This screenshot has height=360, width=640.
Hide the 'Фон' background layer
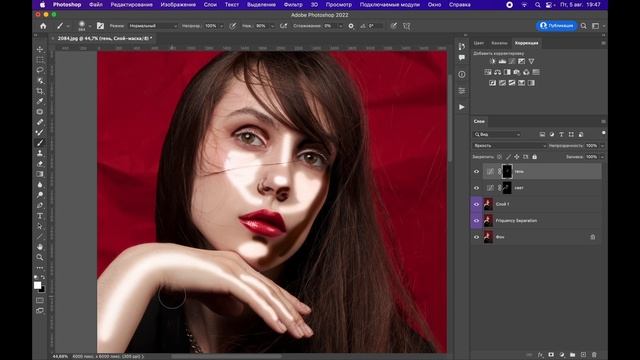coord(476,237)
